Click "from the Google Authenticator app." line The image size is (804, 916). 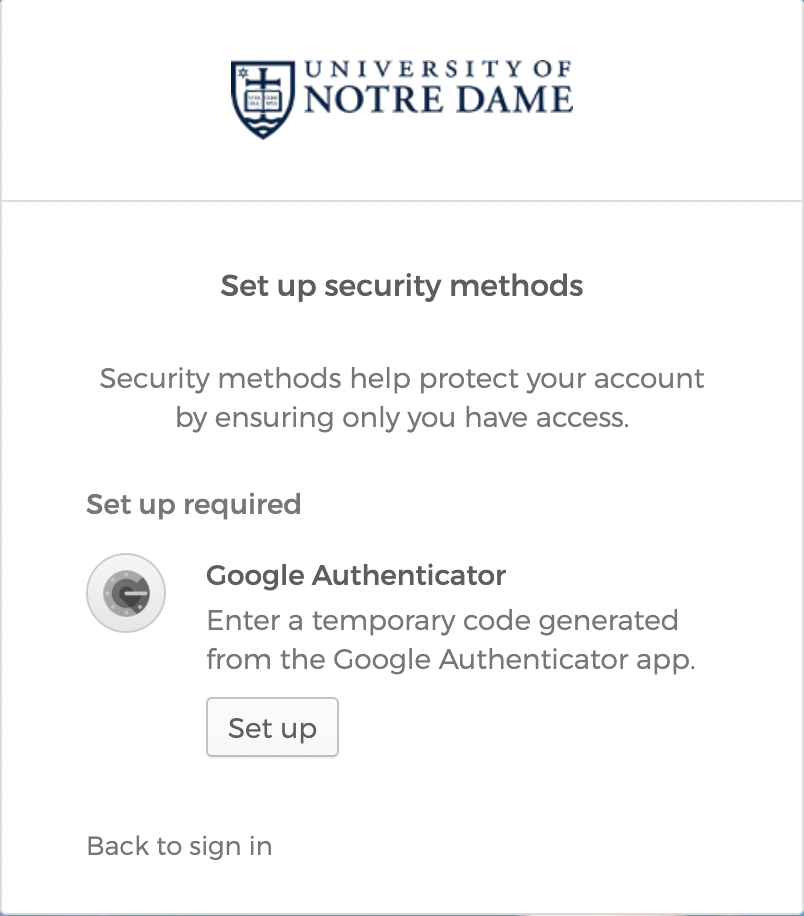click(450, 660)
